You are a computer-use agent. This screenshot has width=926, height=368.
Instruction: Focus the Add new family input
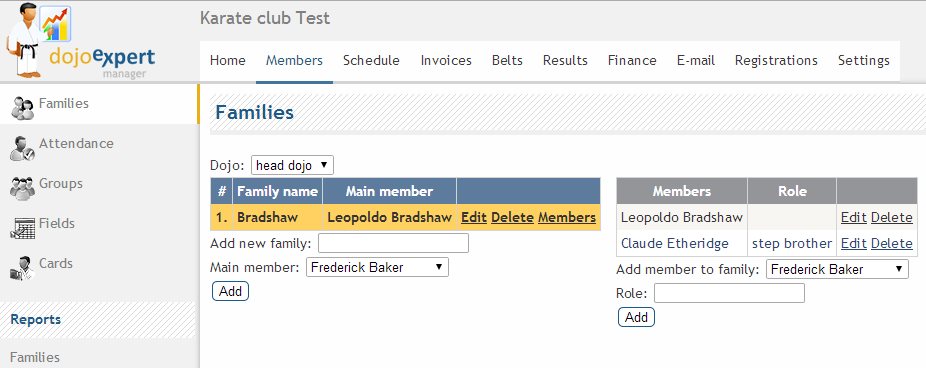click(393, 243)
